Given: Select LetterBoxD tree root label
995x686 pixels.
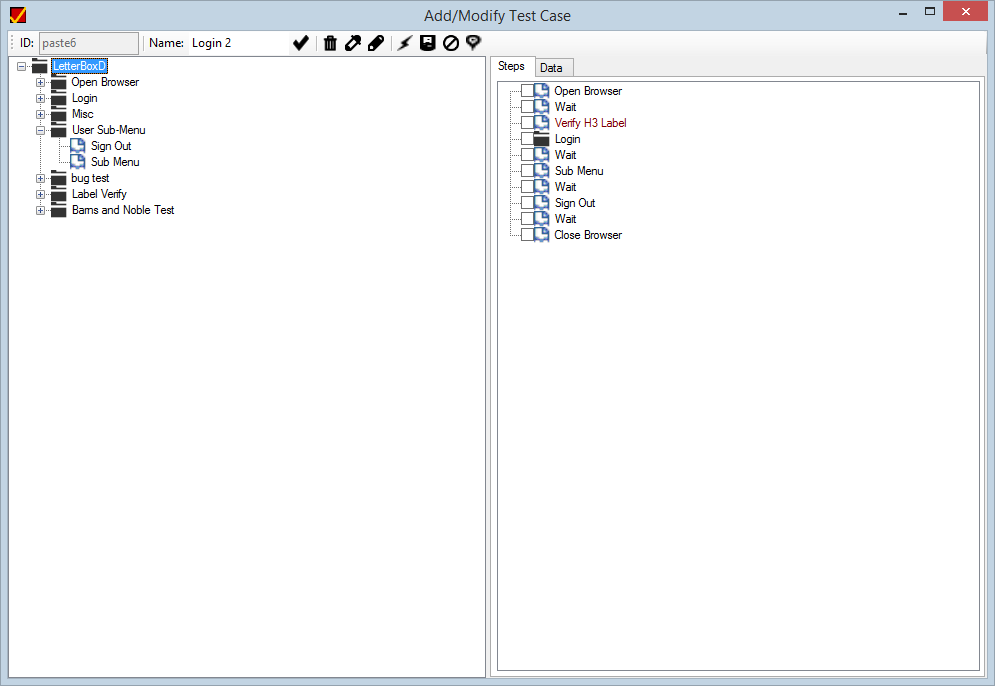Looking at the screenshot, I should coord(79,66).
